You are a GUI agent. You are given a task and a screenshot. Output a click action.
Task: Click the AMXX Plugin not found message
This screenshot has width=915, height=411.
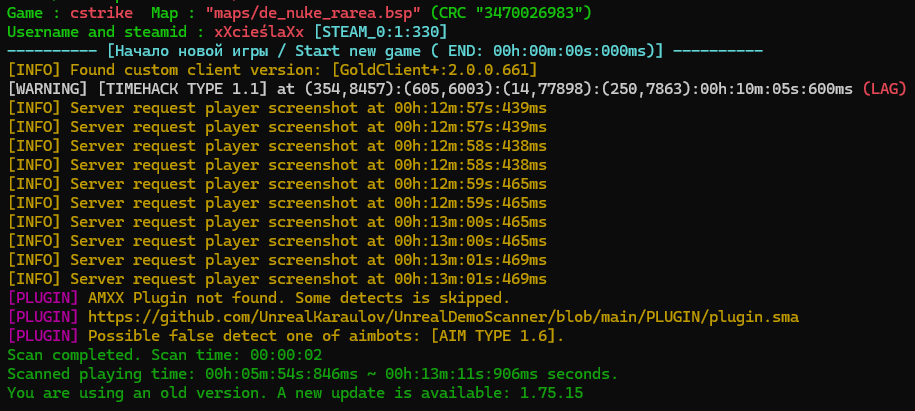(x=299, y=298)
